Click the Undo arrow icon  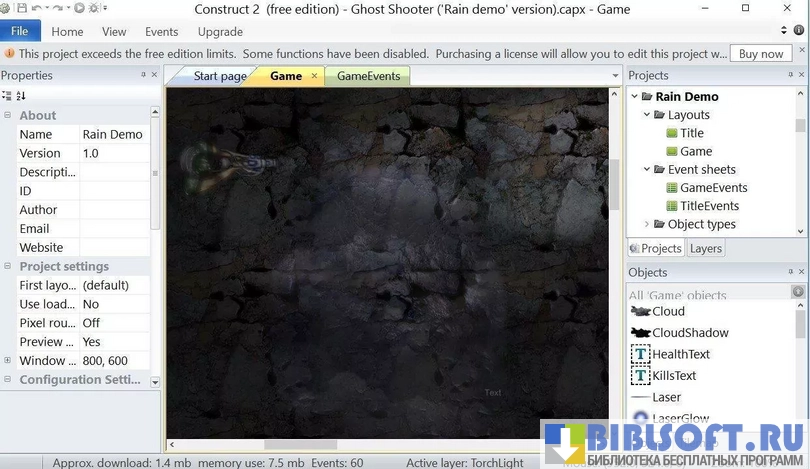[x=37, y=8]
